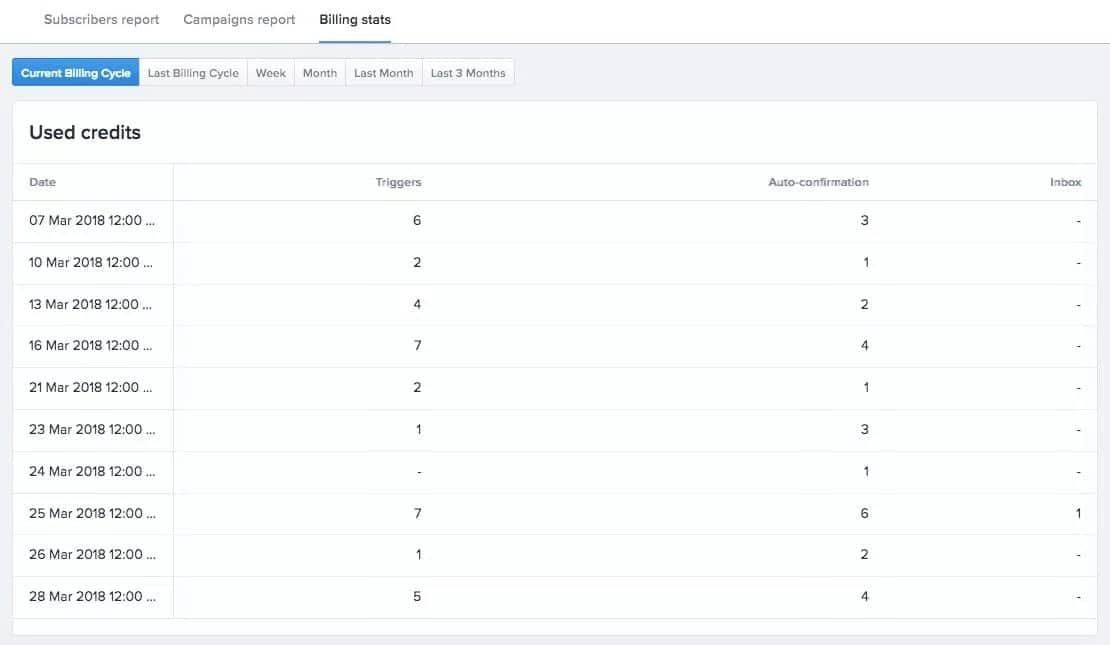
Task: Choose the Month time range button
Action: click(x=320, y=73)
